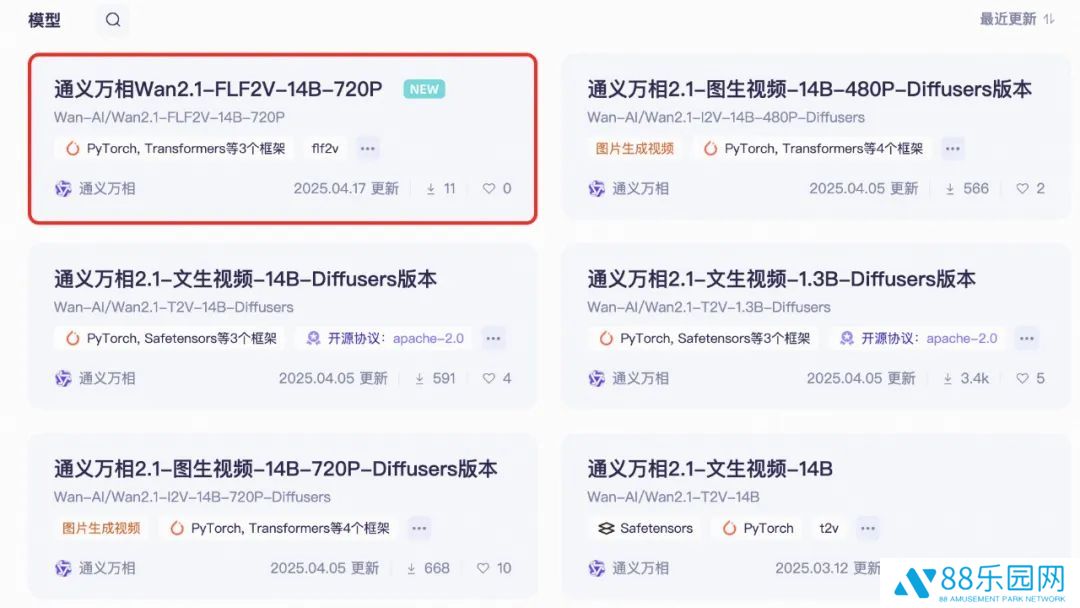Select the Safetensors tag on the 文生视频-14B card

646,528
